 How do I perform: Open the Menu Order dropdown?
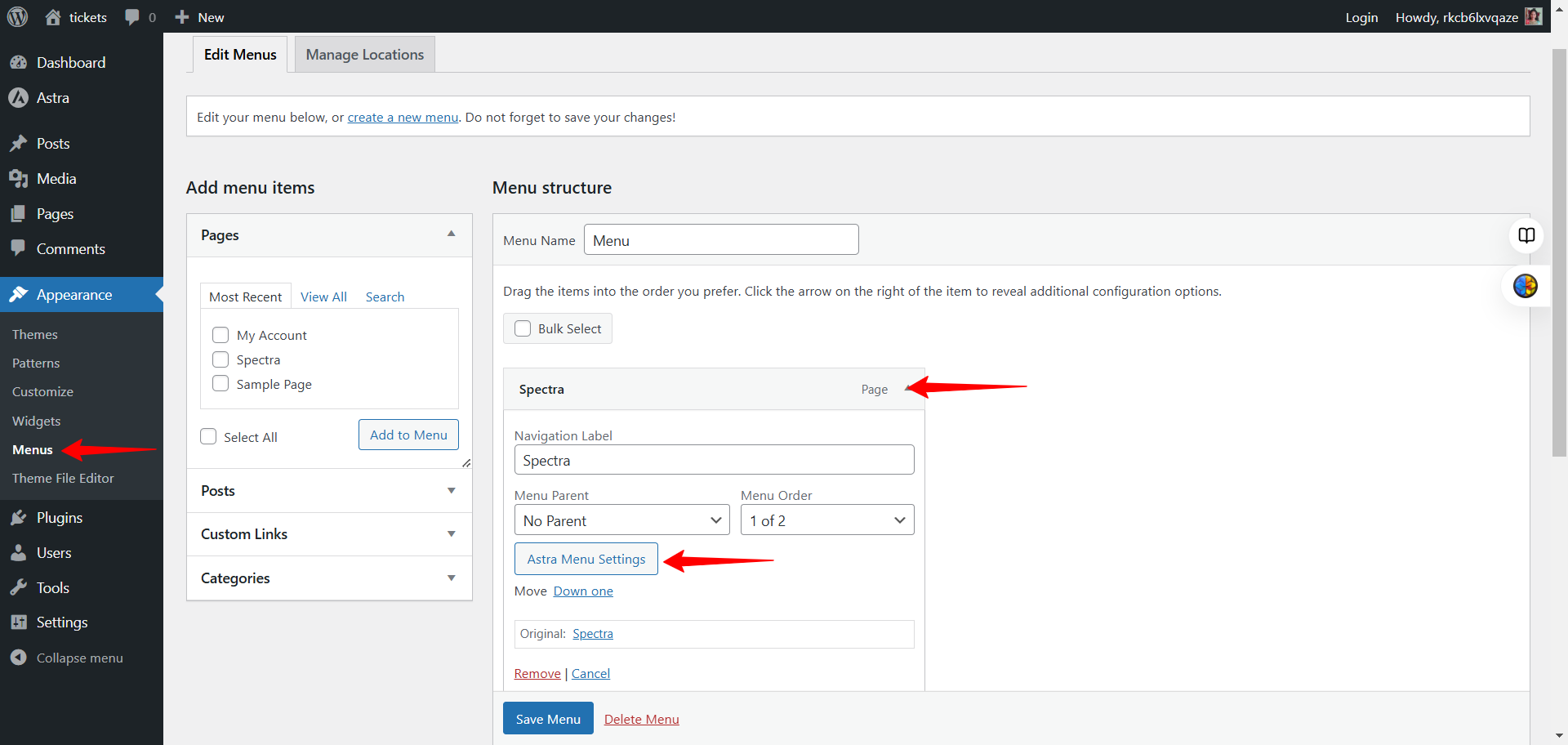tap(827, 520)
